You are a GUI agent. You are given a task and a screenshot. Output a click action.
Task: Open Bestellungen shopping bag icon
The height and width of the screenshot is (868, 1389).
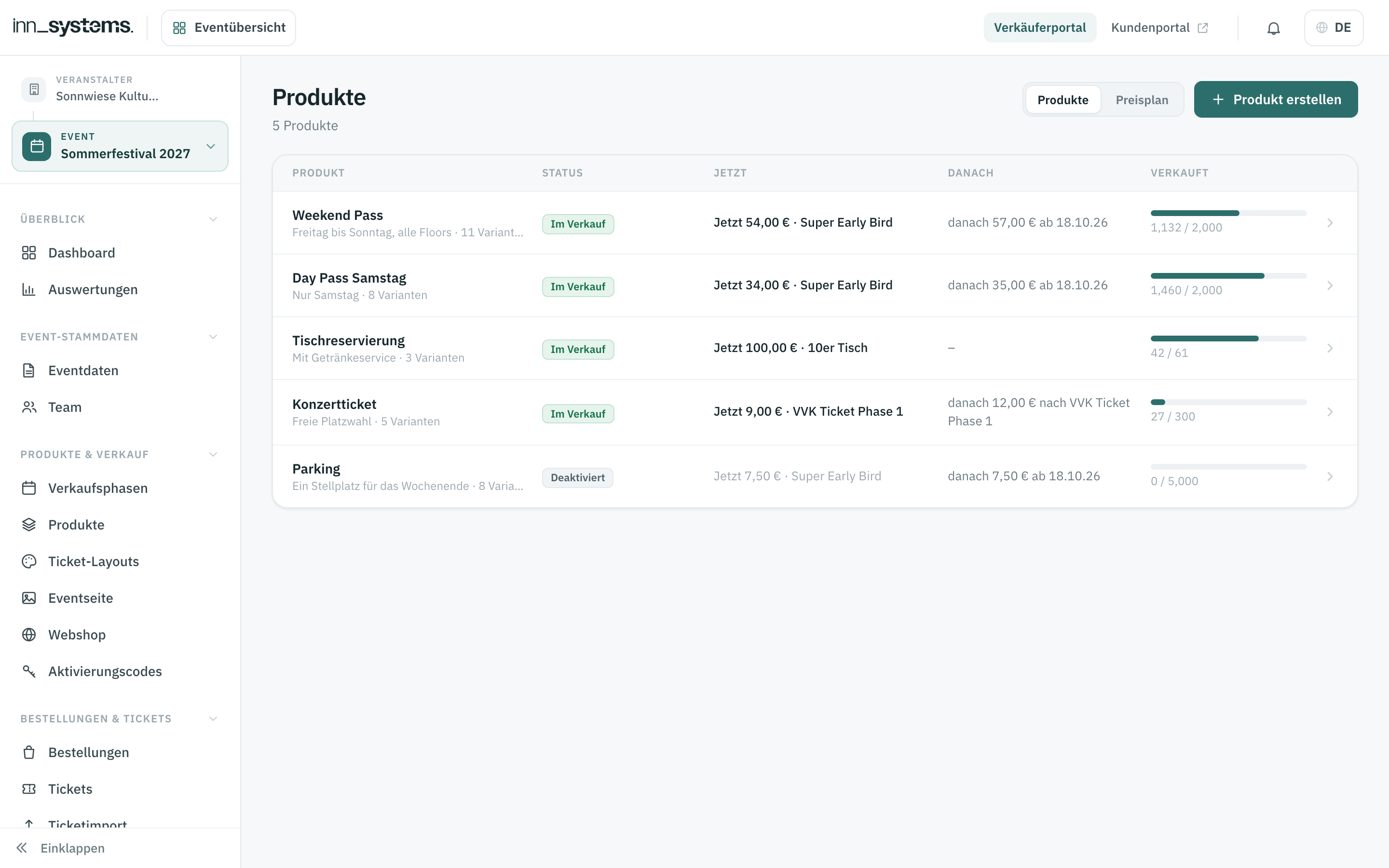coord(29,752)
